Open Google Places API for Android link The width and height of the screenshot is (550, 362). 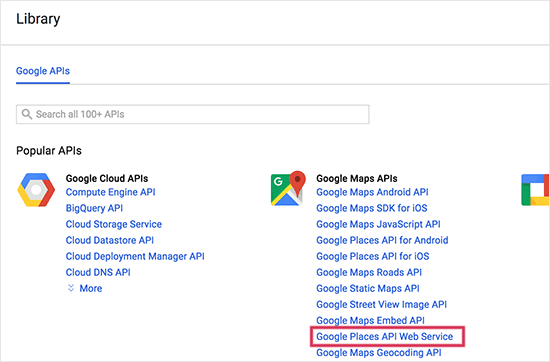[x=382, y=240]
